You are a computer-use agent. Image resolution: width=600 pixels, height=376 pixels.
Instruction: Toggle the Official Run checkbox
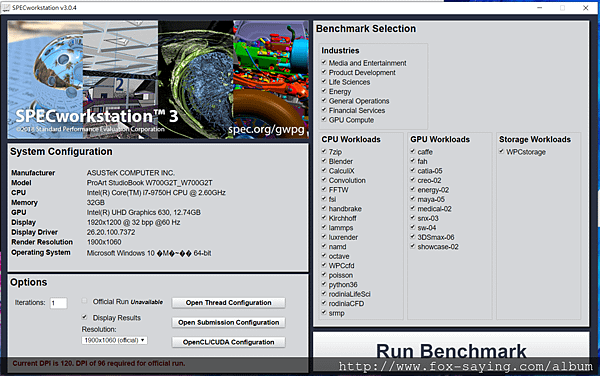click(85, 301)
